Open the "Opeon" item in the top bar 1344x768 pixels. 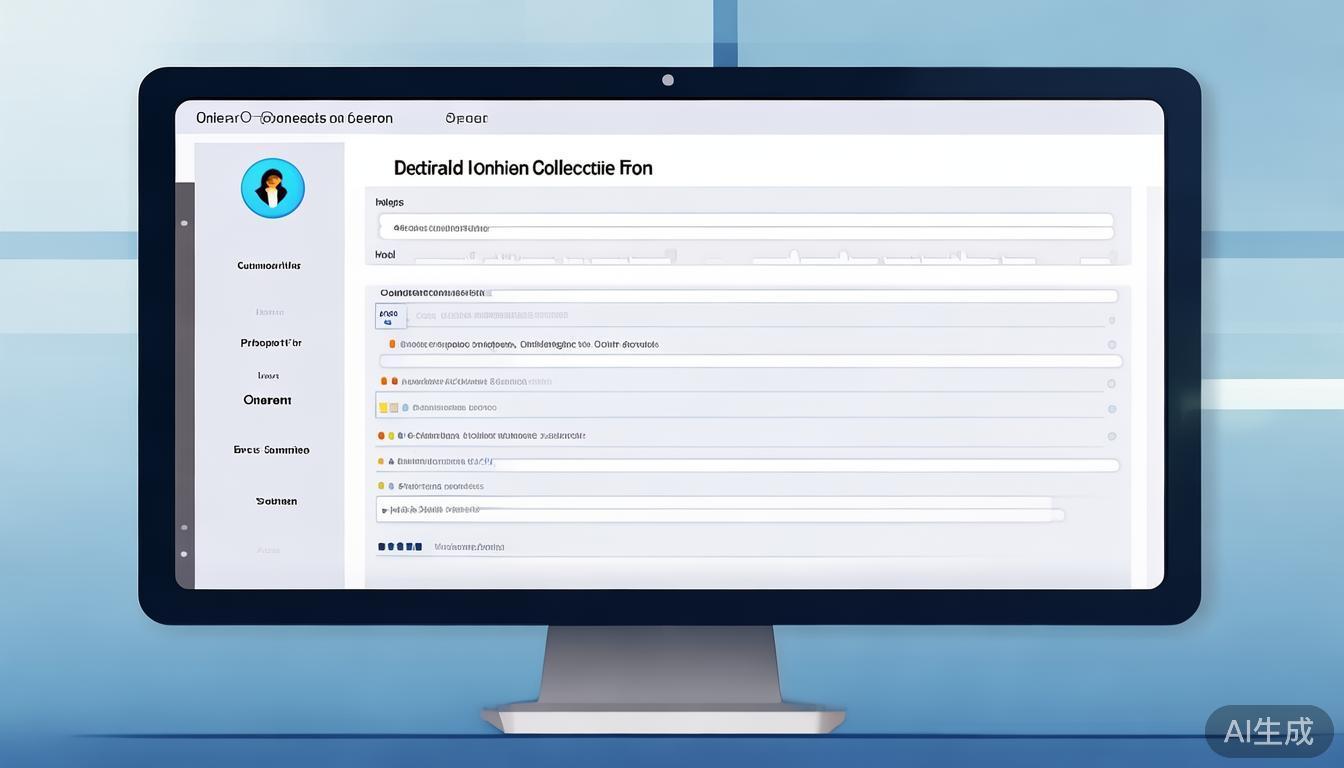pyautogui.click(x=466, y=118)
